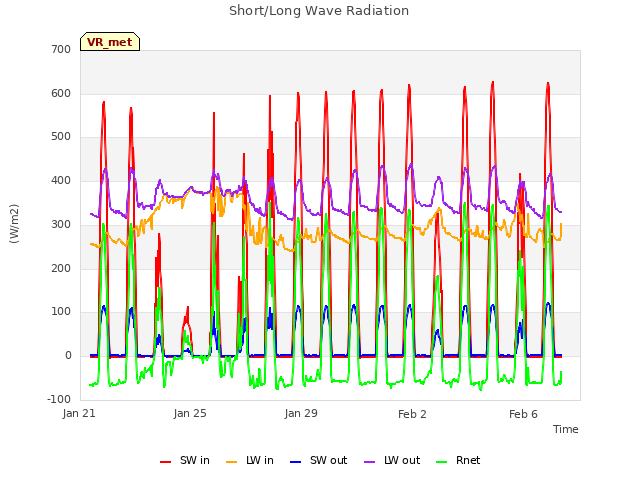The width and height of the screenshot is (640, 480).
Task: Toggle the SW in legend entry
Action: click(185, 460)
